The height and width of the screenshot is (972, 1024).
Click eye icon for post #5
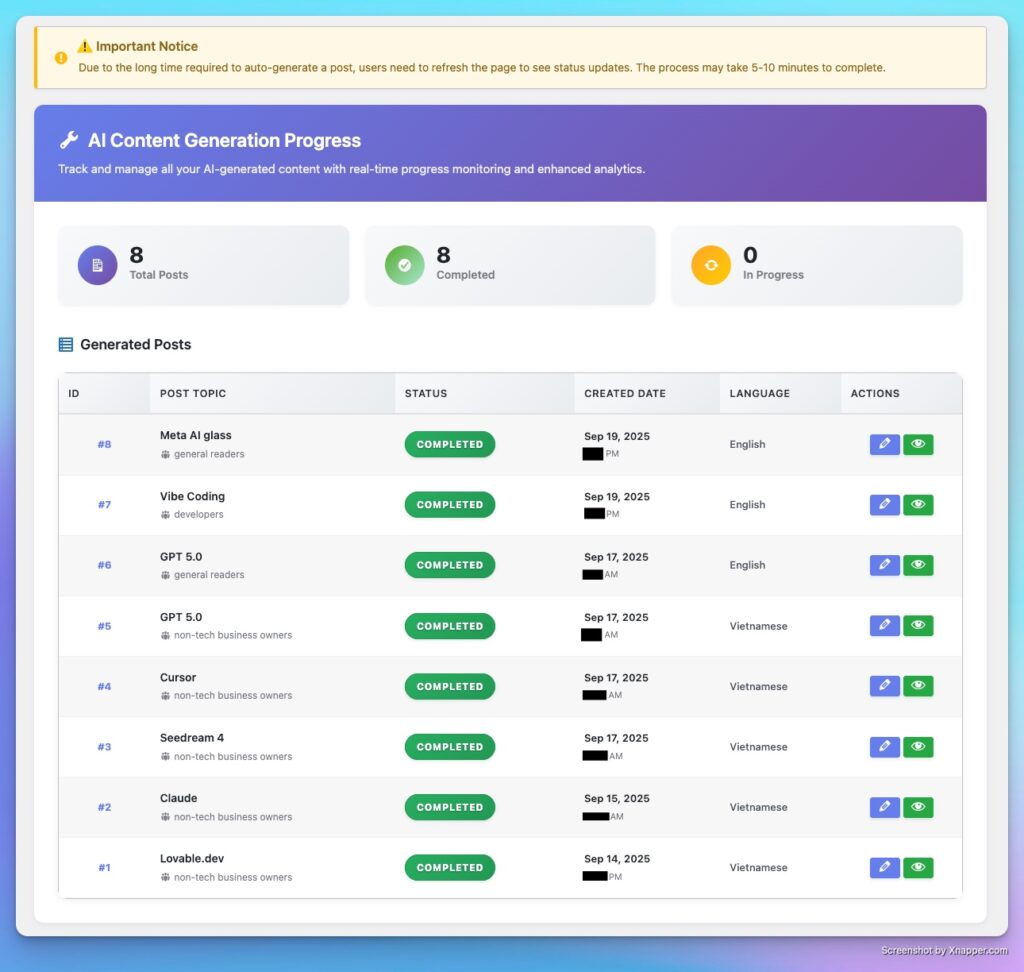[x=918, y=626]
